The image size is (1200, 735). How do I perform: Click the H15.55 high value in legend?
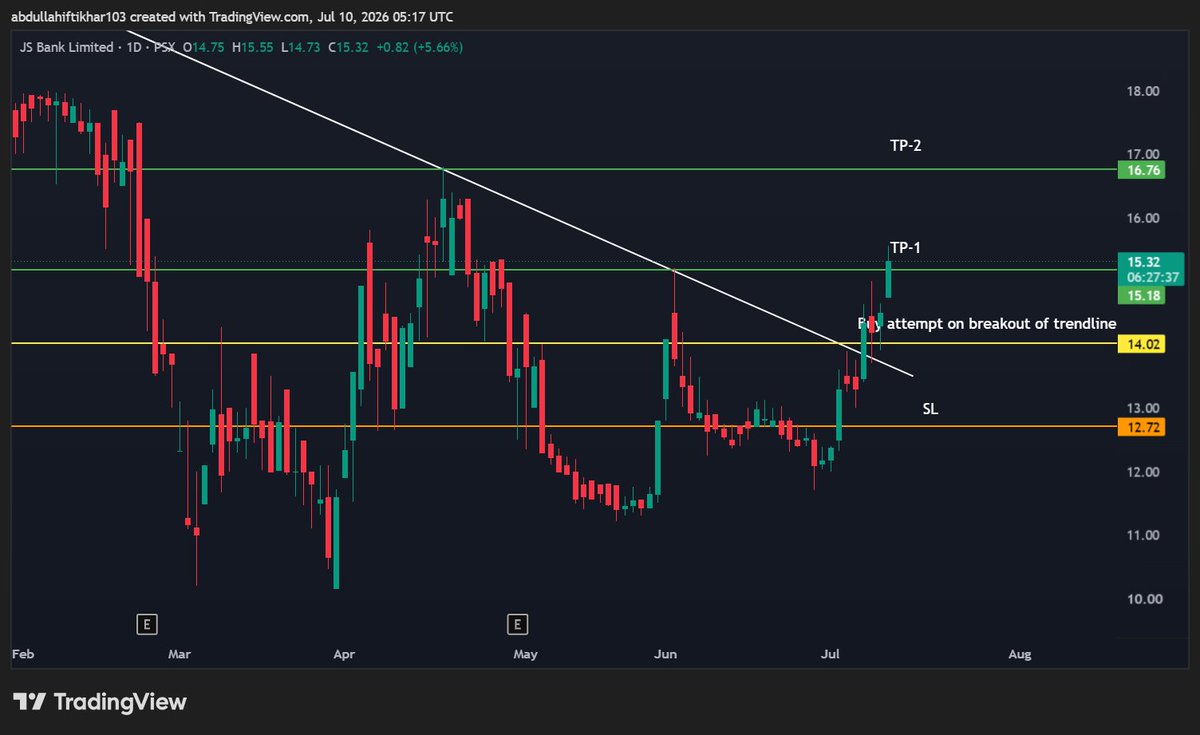(x=254, y=47)
